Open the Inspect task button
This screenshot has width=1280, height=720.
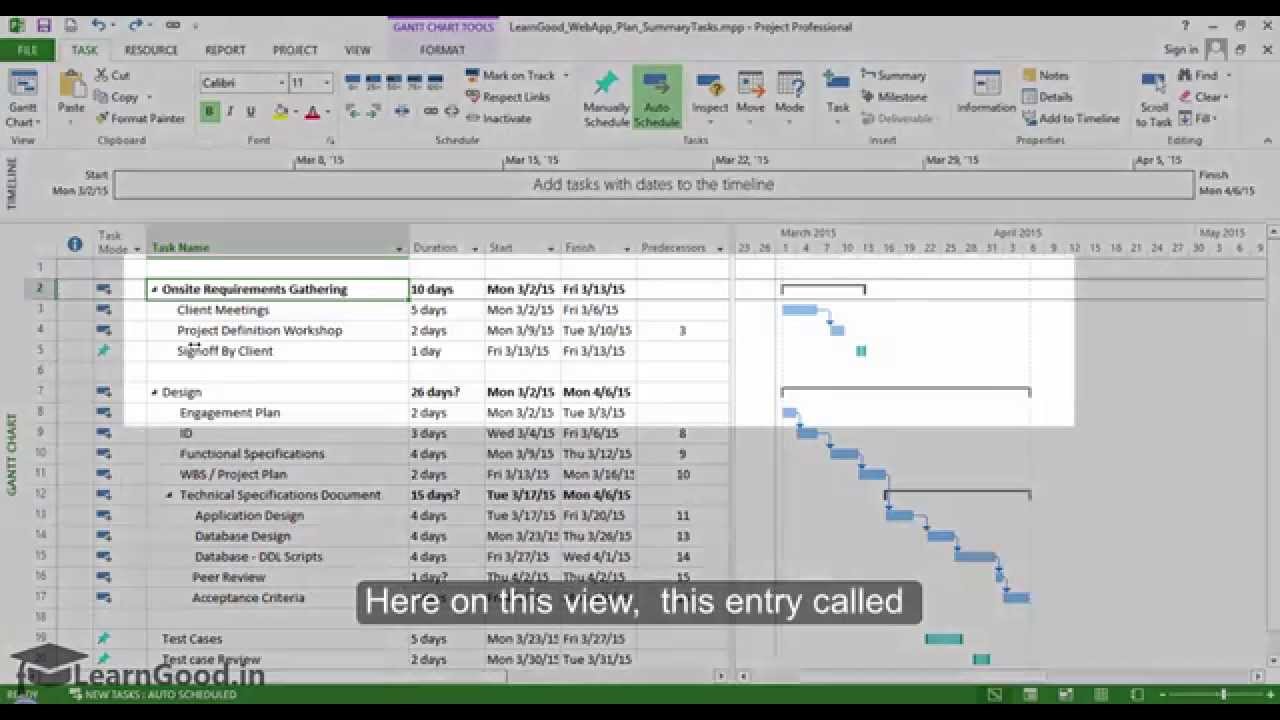tap(710, 97)
